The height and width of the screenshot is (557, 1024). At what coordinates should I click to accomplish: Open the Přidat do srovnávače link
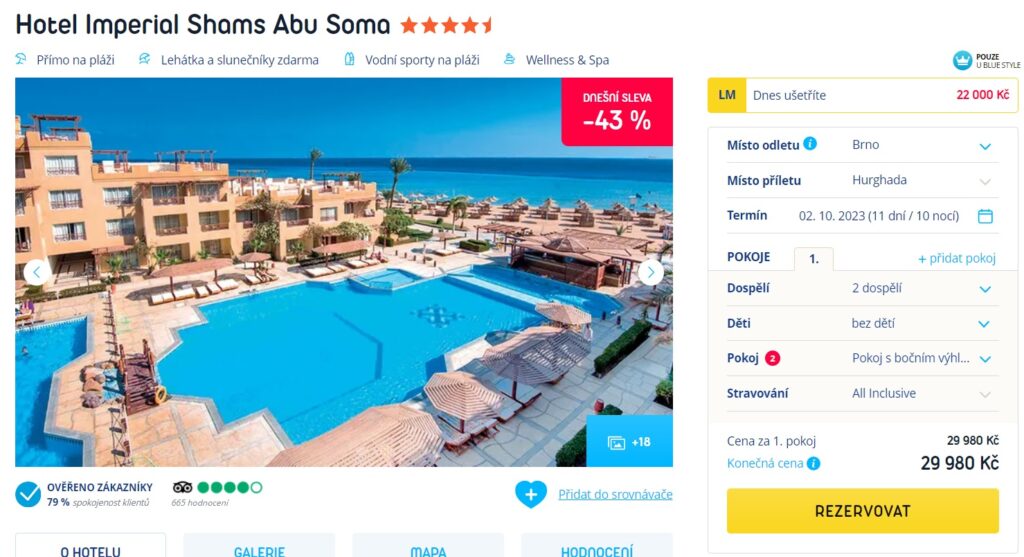coord(615,494)
